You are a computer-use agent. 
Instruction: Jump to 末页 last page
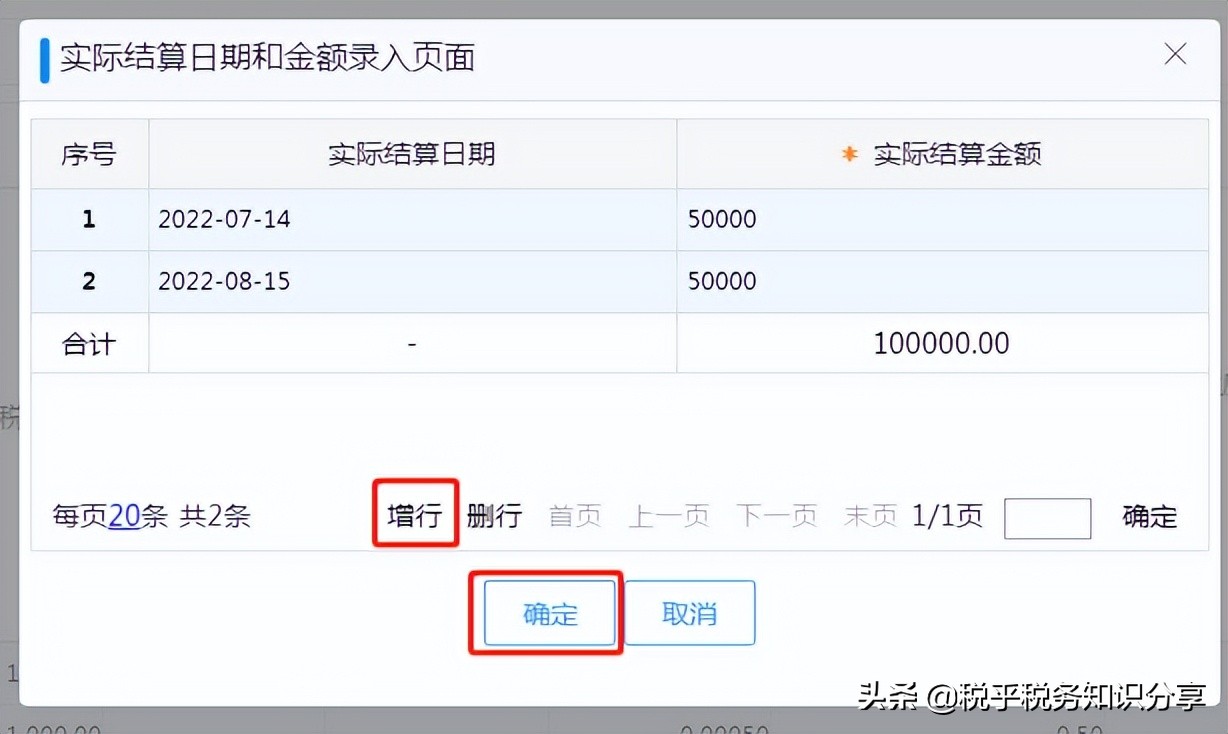(871, 516)
